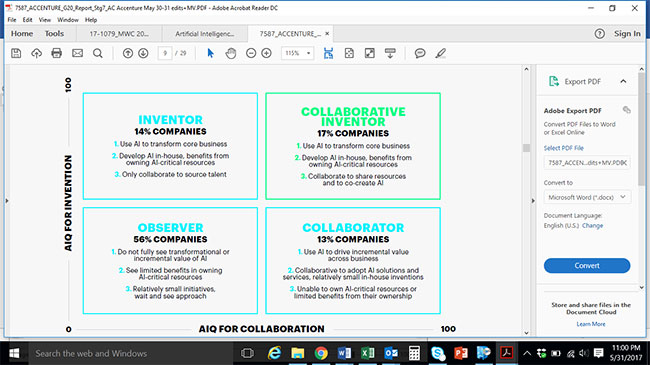The height and width of the screenshot is (365, 650).
Task: Select the Highlight pen tool
Action: coord(441,53)
